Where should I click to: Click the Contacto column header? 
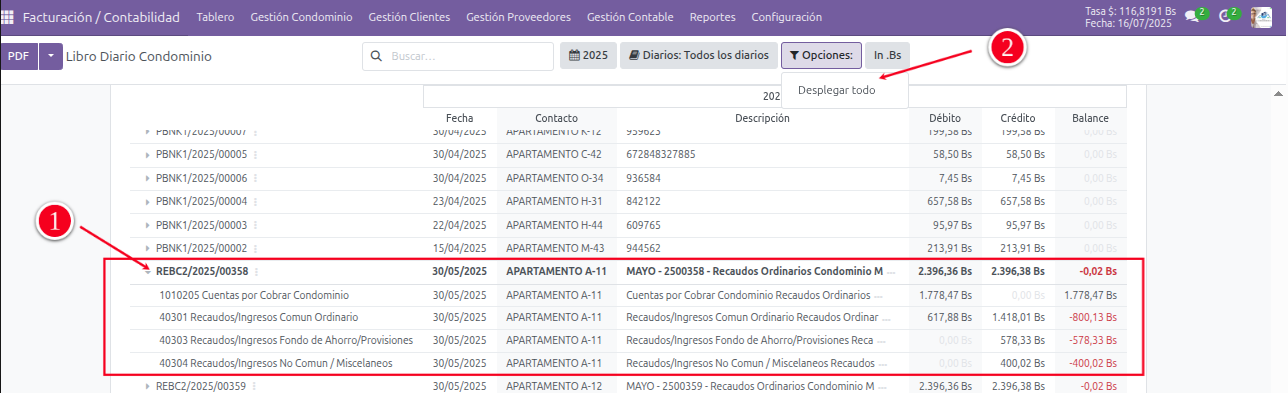[x=556, y=118]
